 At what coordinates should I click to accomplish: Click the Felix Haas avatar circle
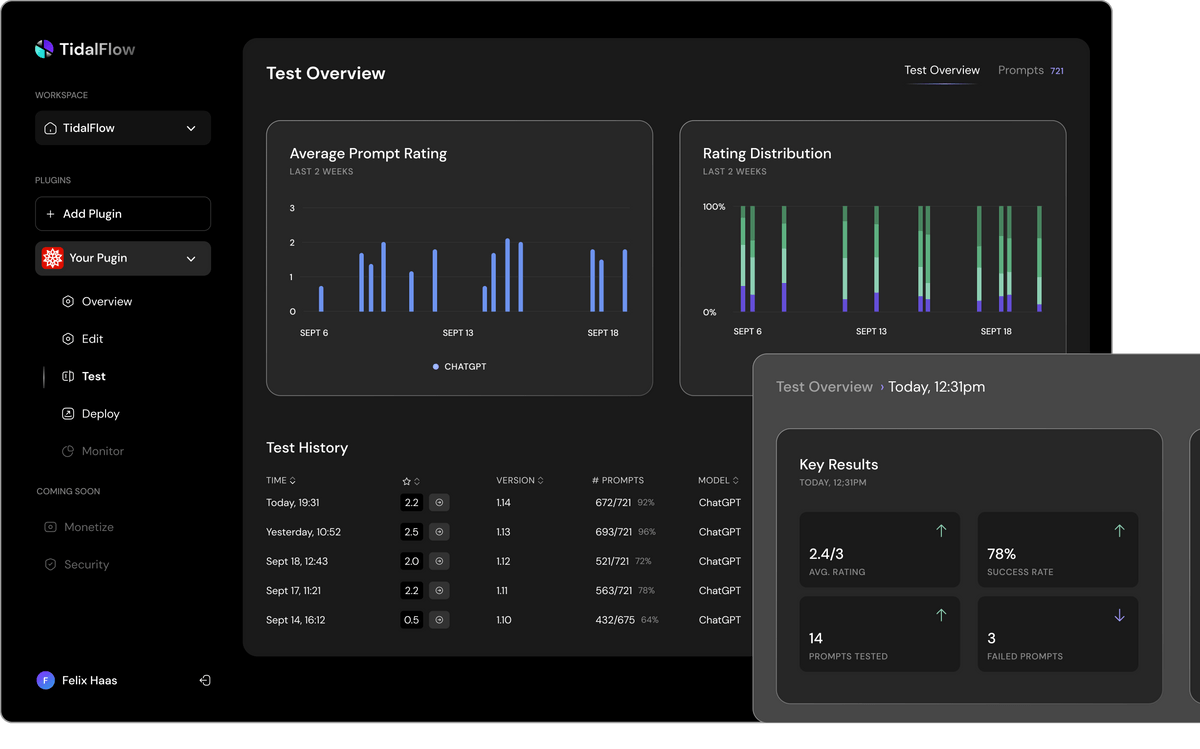point(45,680)
